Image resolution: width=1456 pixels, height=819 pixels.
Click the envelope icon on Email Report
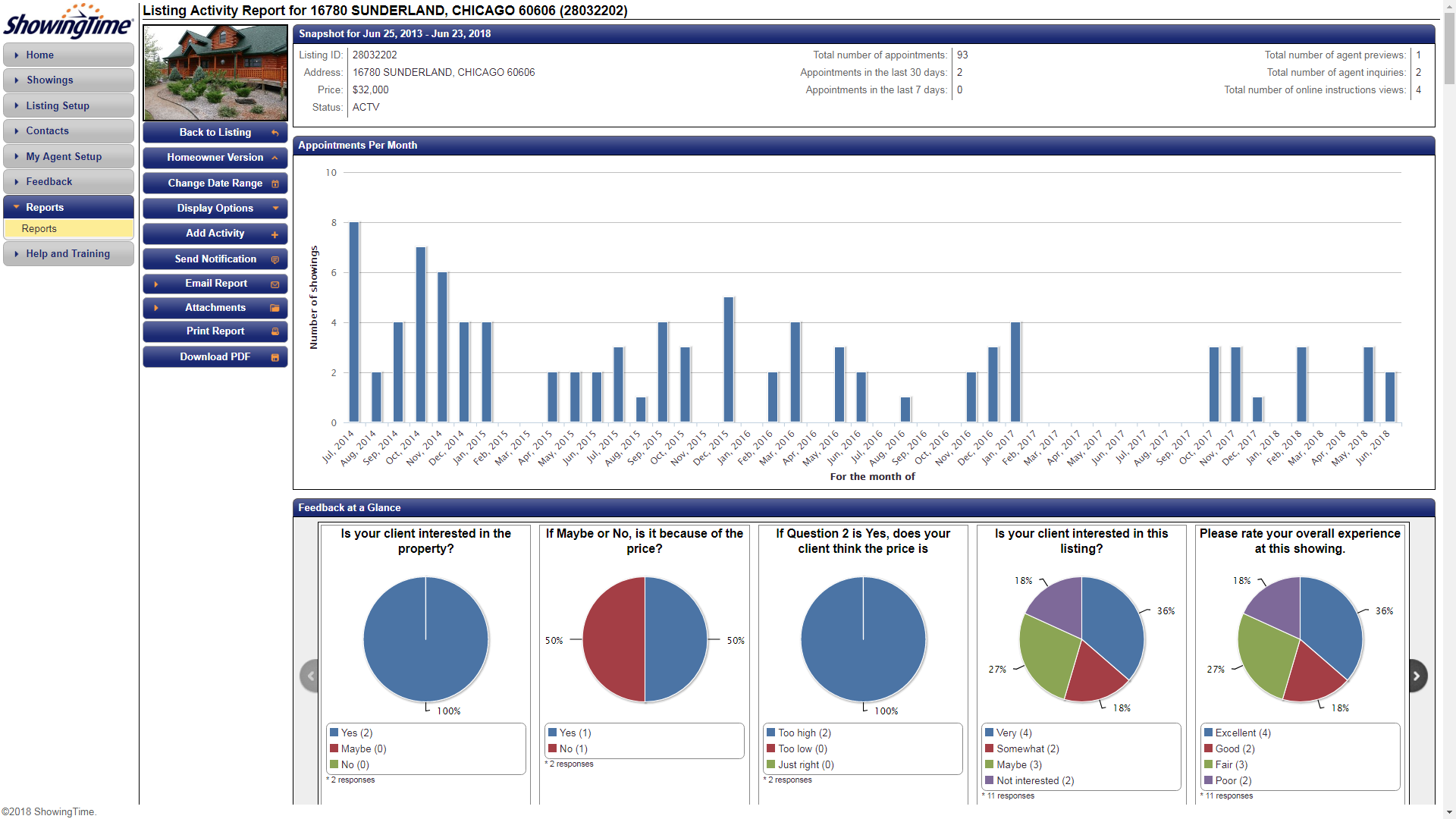click(x=275, y=284)
